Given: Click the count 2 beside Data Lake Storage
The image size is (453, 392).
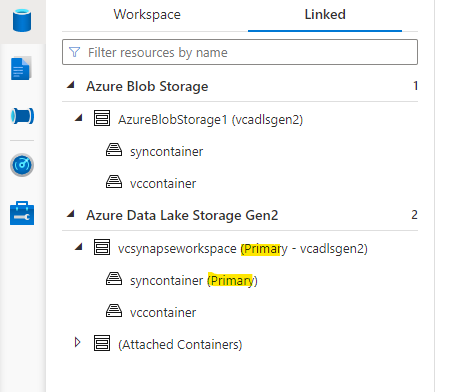Looking at the screenshot, I should coord(414,215).
